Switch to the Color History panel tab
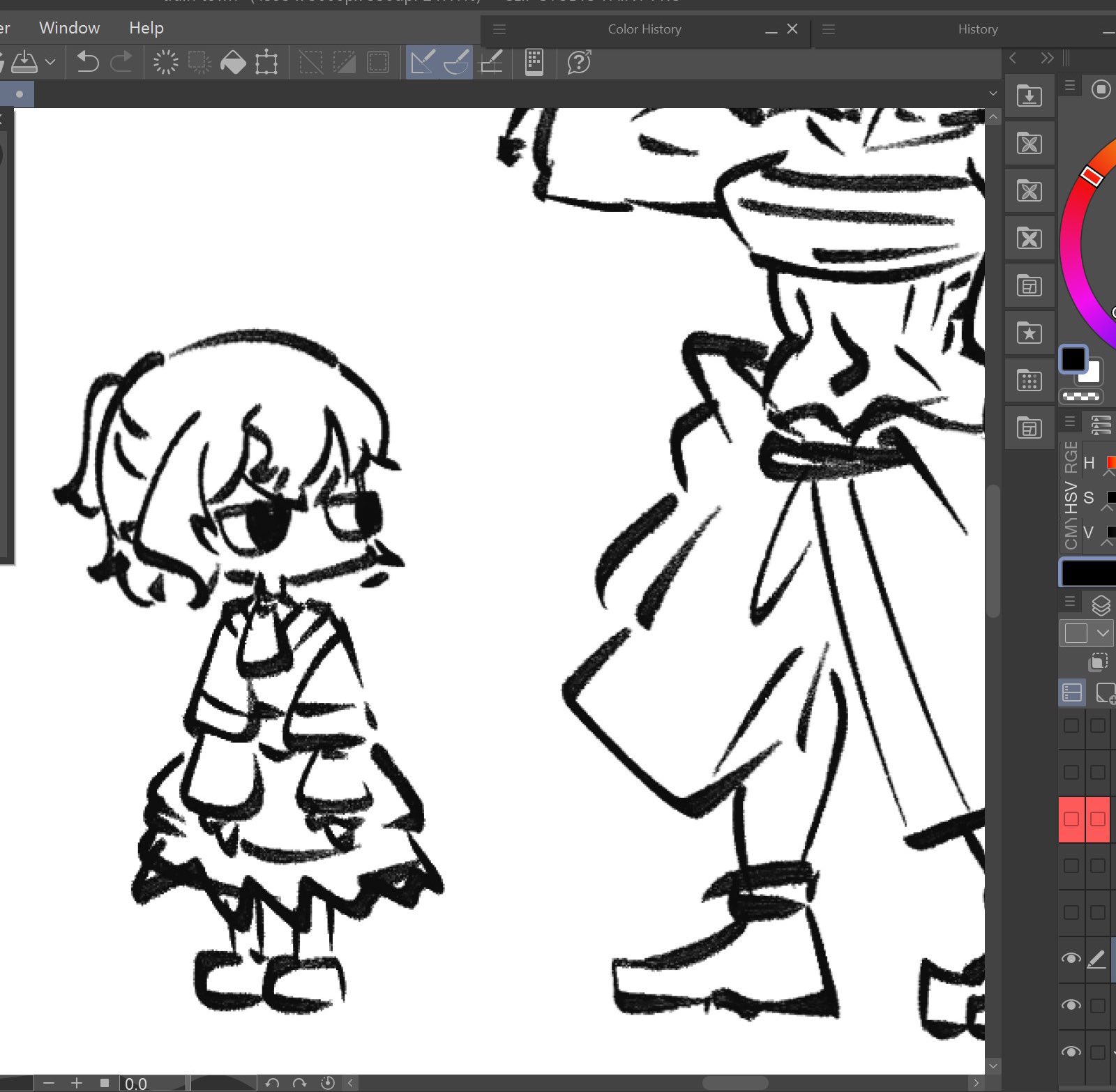 [644, 29]
